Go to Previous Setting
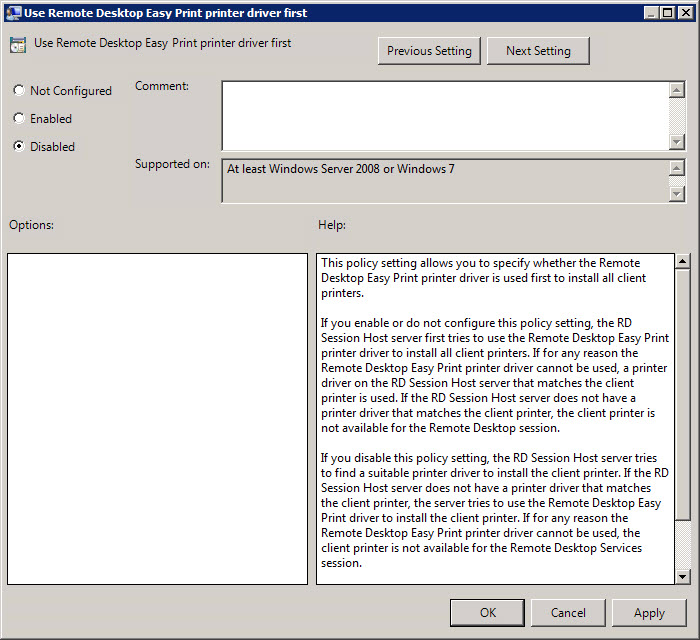This screenshot has height=640, width=700. click(429, 51)
